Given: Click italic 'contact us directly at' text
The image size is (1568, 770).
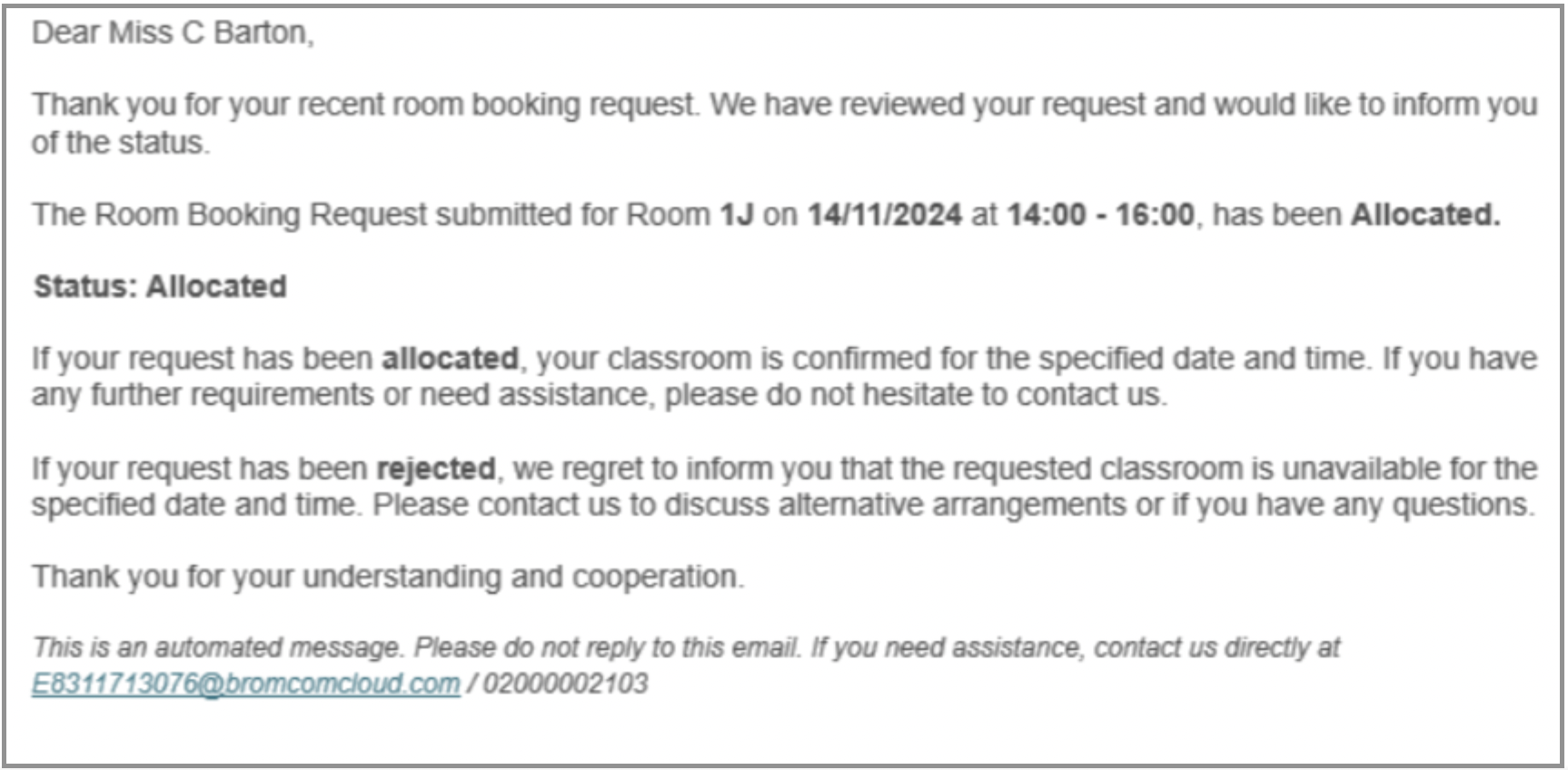Looking at the screenshot, I should coord(1216,647).
